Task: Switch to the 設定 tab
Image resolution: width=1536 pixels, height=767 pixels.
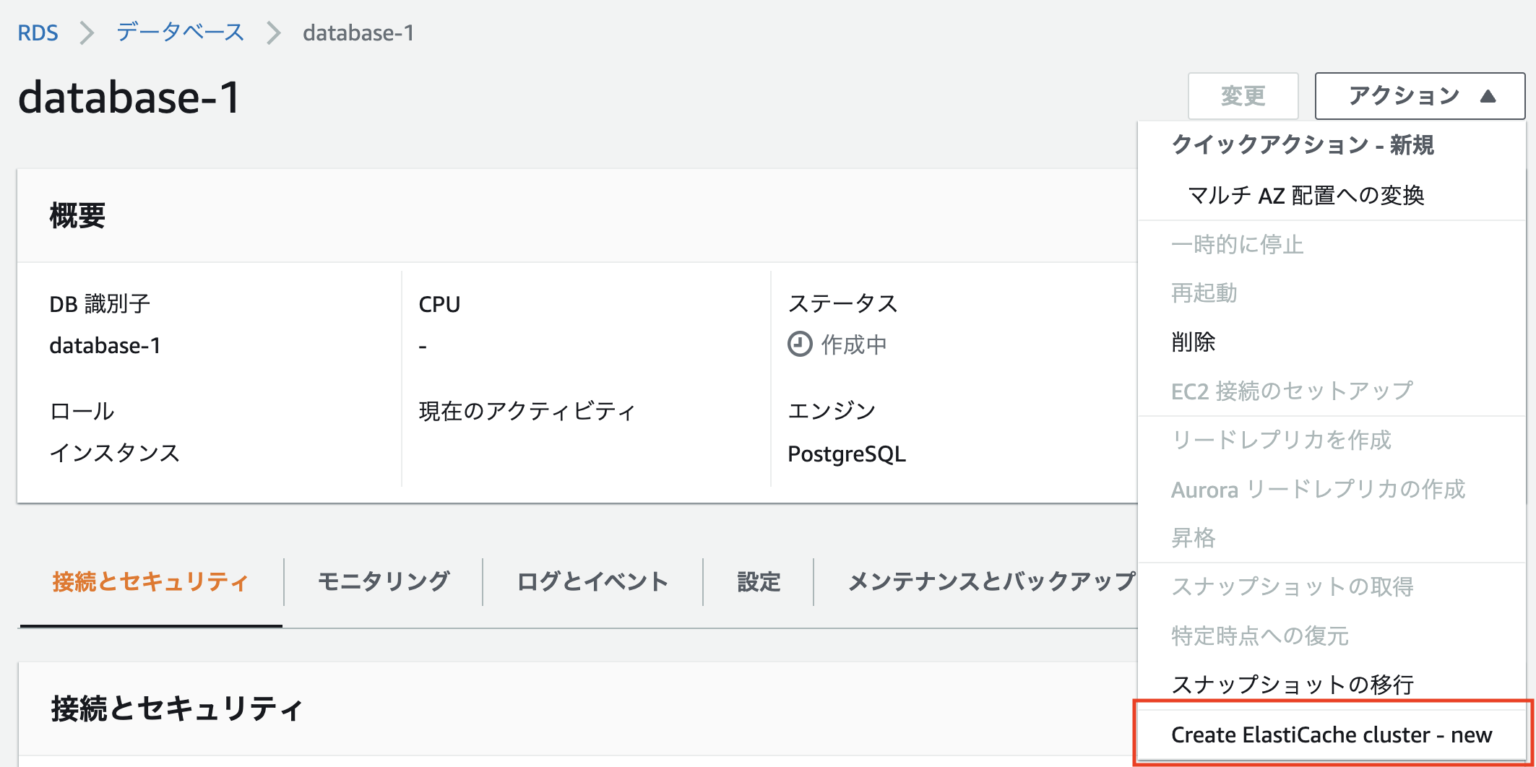Action: coord(758,581)
